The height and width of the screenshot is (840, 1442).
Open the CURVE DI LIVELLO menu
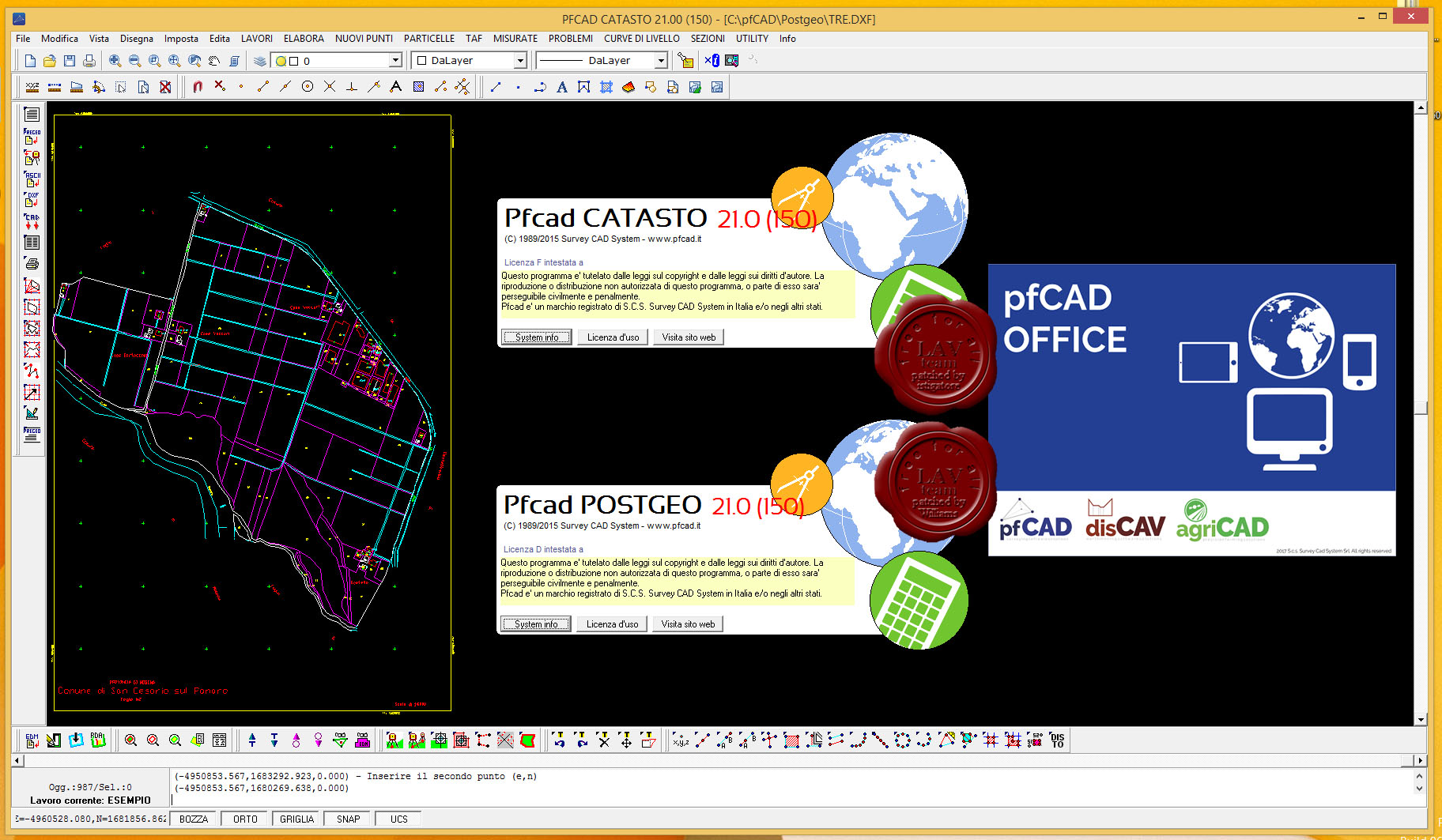pos(642,39)
